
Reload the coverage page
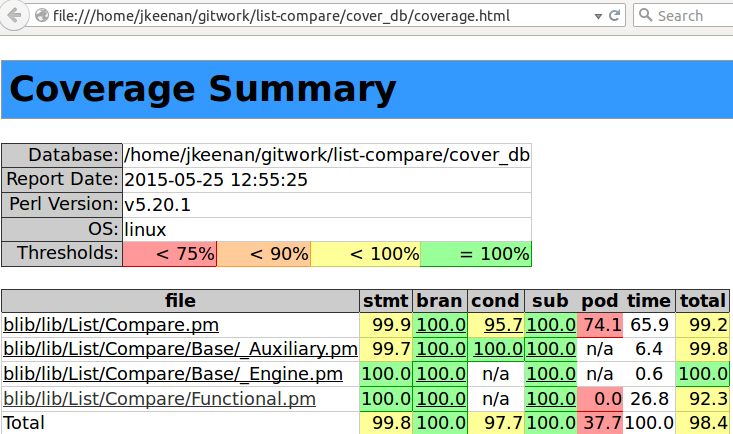click(x=614, y=15)
